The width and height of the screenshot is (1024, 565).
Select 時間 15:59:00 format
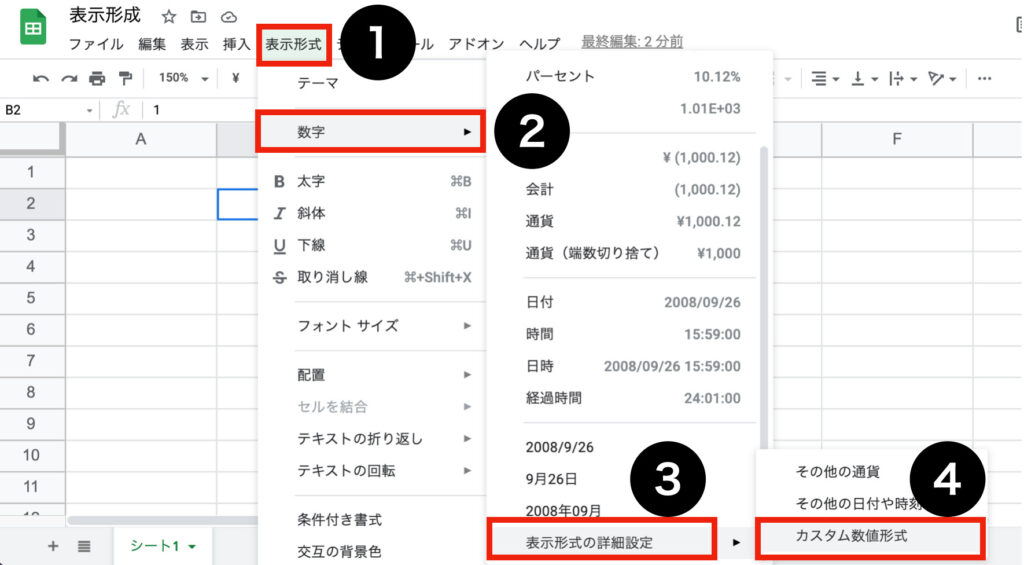(633, 334)
